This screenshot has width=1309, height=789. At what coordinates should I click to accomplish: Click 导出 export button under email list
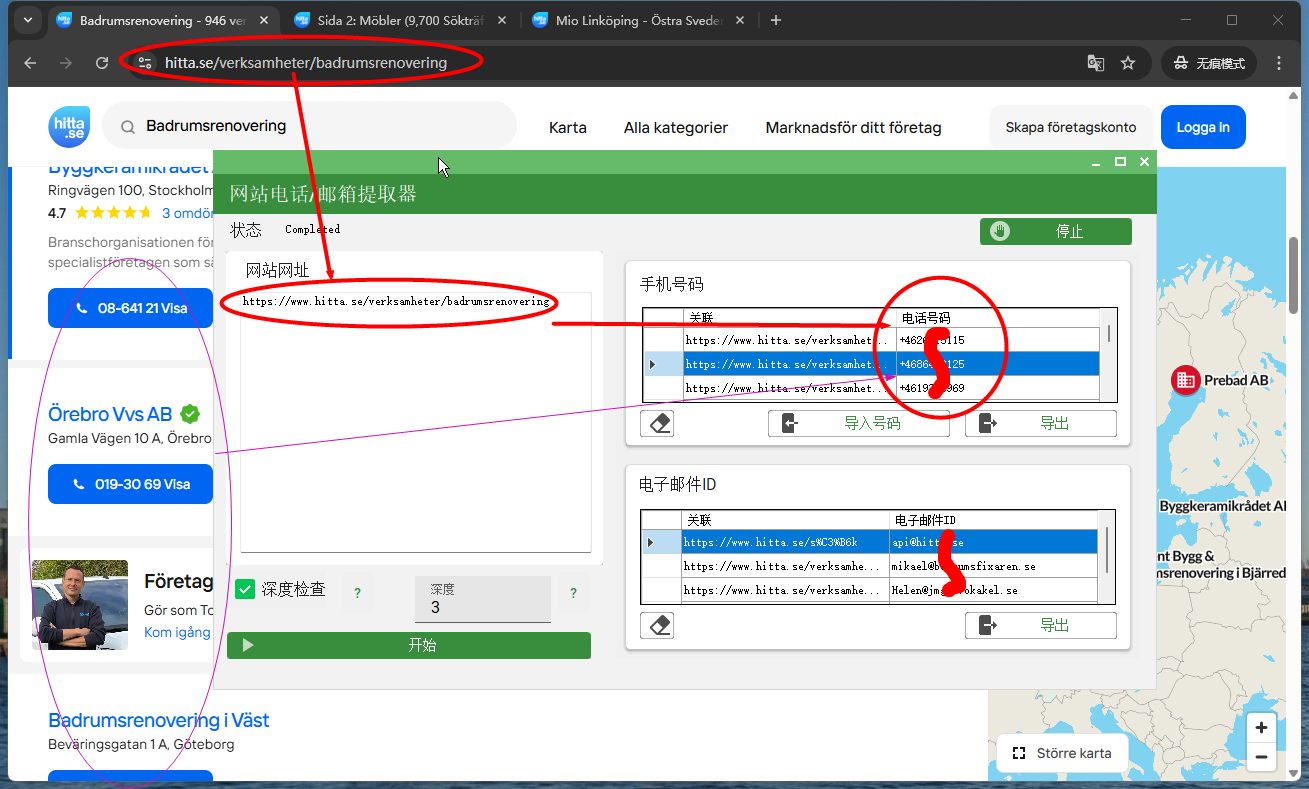[x=1041, y=626]
